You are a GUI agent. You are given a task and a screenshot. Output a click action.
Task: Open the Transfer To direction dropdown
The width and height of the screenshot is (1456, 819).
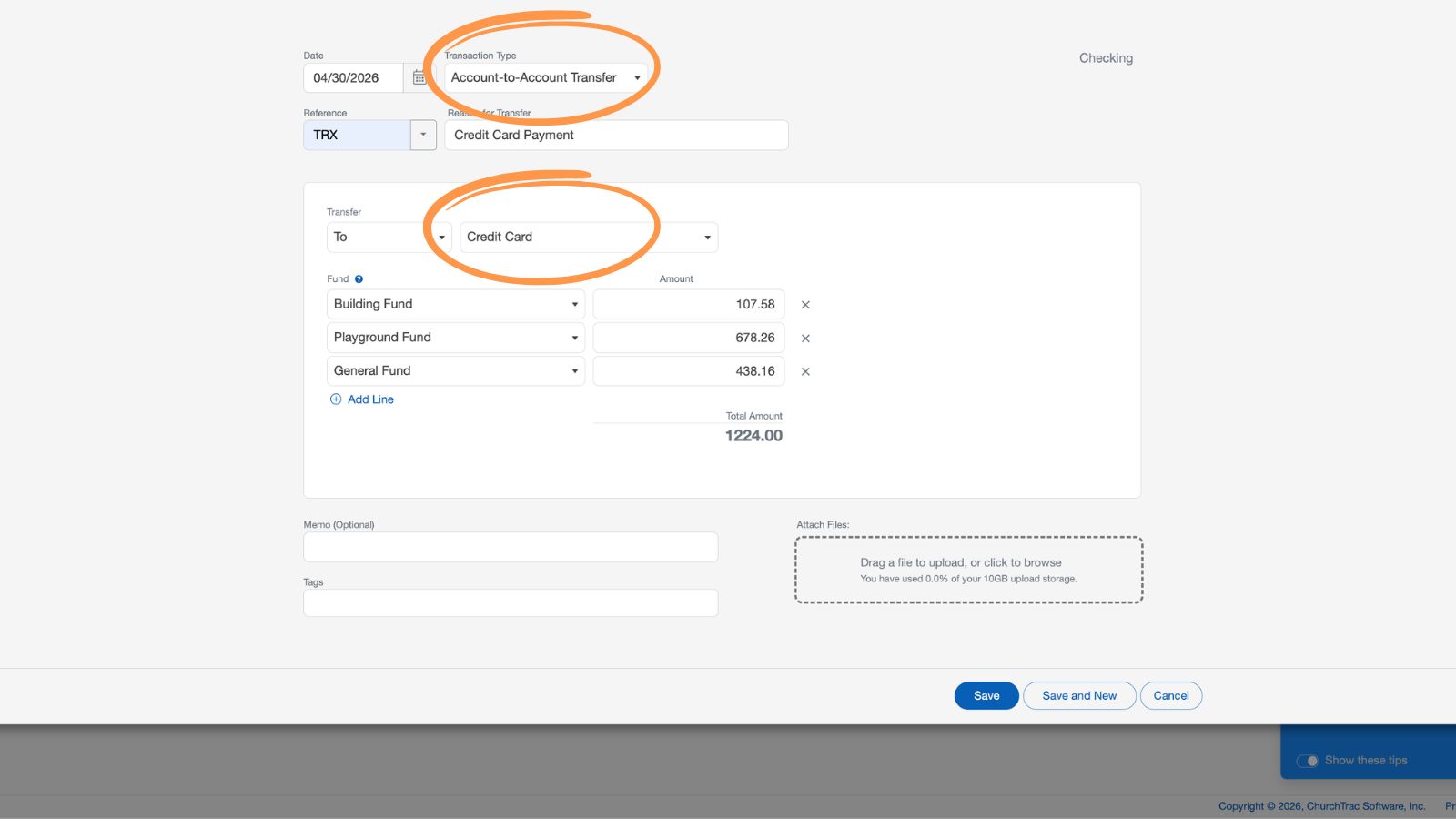pos(389,238)
